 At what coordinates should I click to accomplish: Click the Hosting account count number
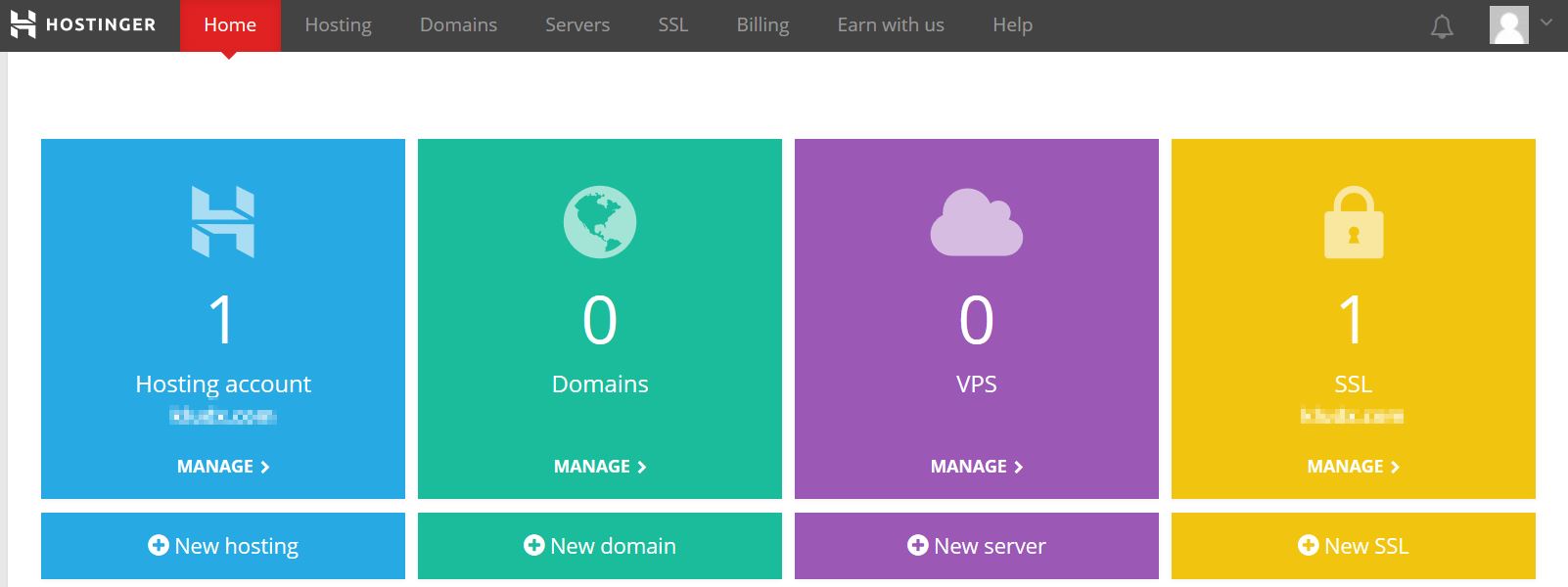[x=223, y=320]
